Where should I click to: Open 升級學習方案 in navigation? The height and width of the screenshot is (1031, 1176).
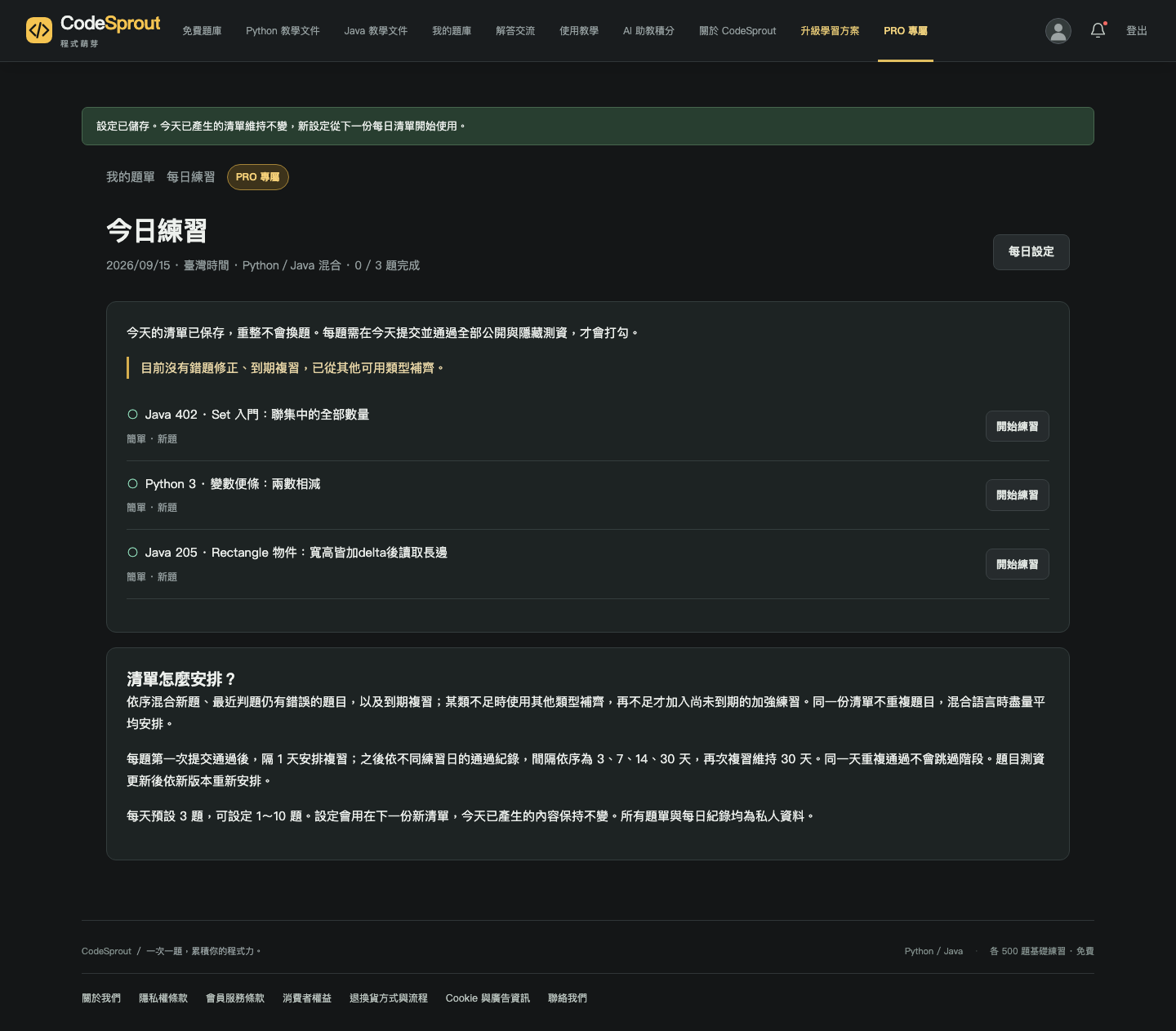click(830, 31)
